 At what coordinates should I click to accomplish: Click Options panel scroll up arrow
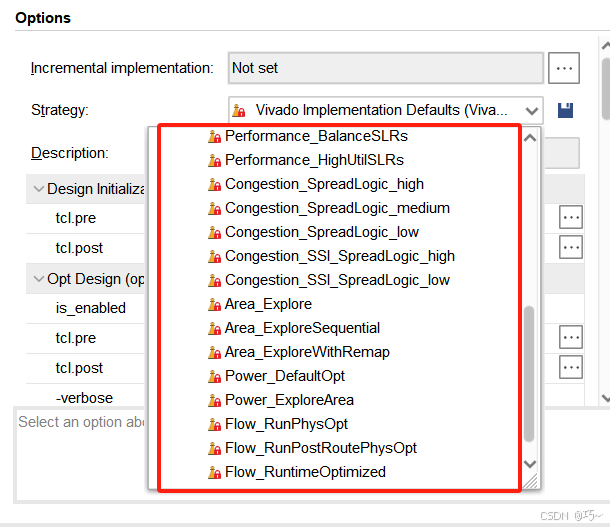605,45
